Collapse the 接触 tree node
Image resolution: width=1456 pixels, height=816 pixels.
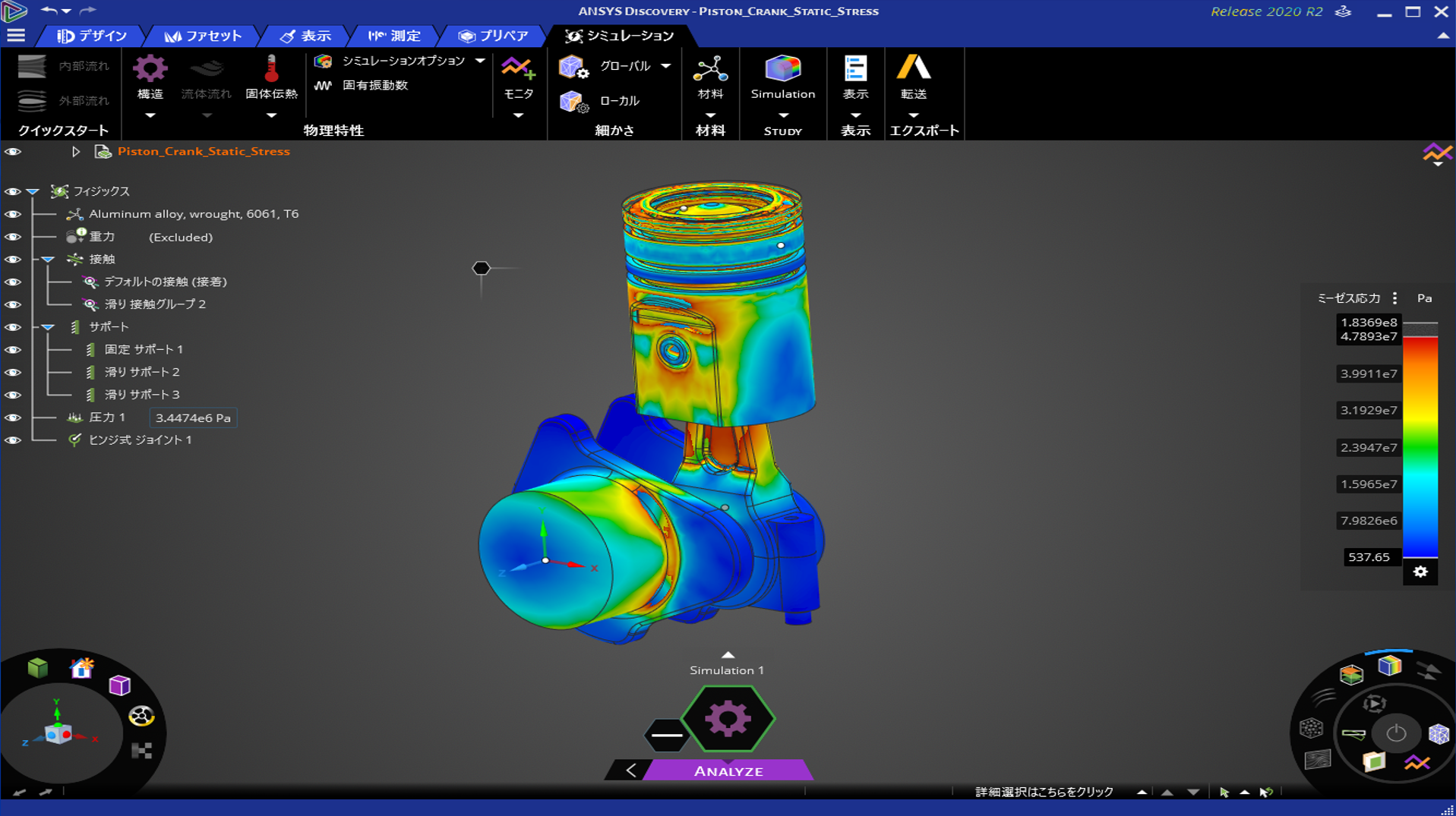pyautogui.click(x=48, y=260)
